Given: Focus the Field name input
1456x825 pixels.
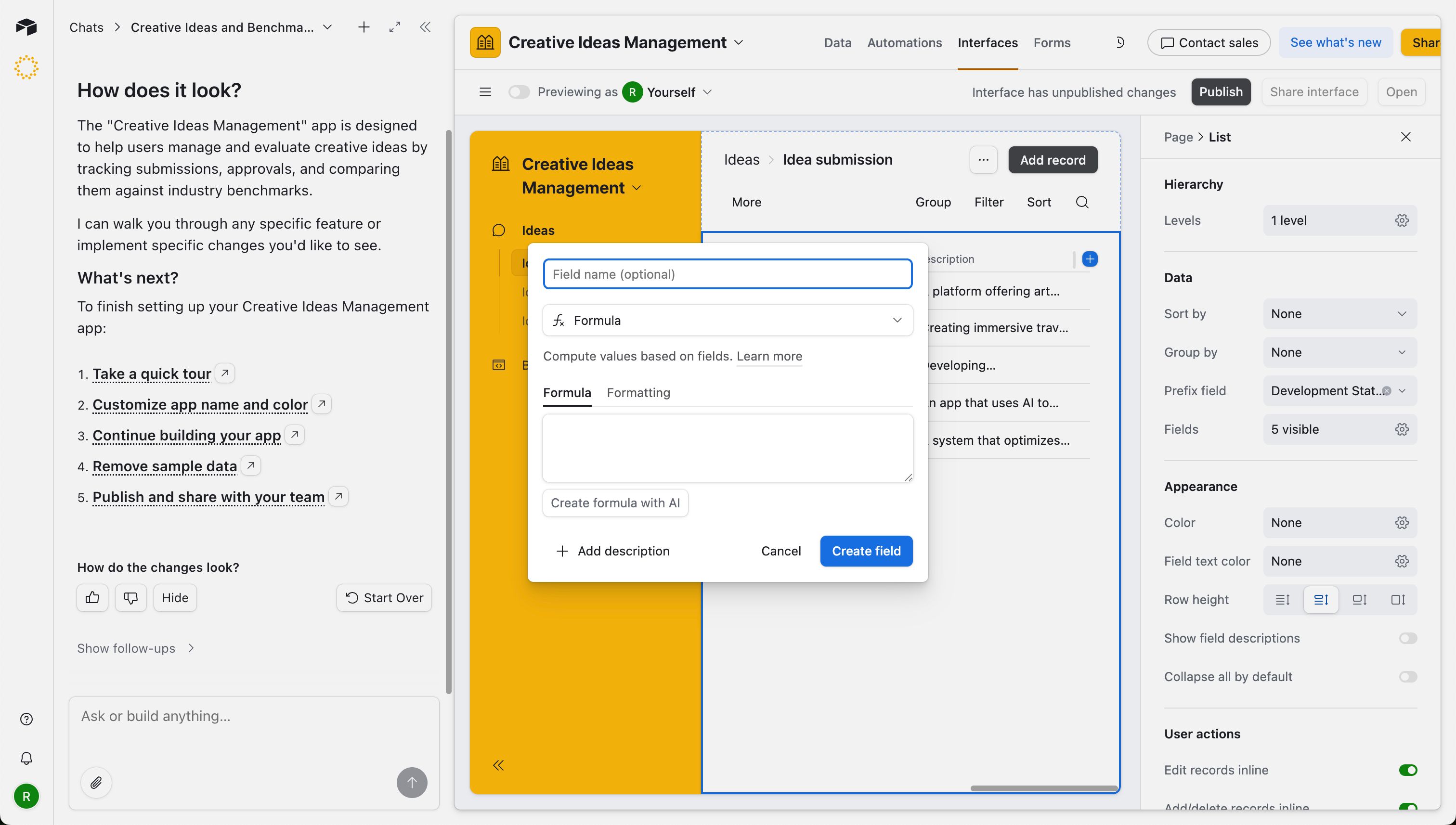Looking at the screenshot, I should tap(728, 274).
